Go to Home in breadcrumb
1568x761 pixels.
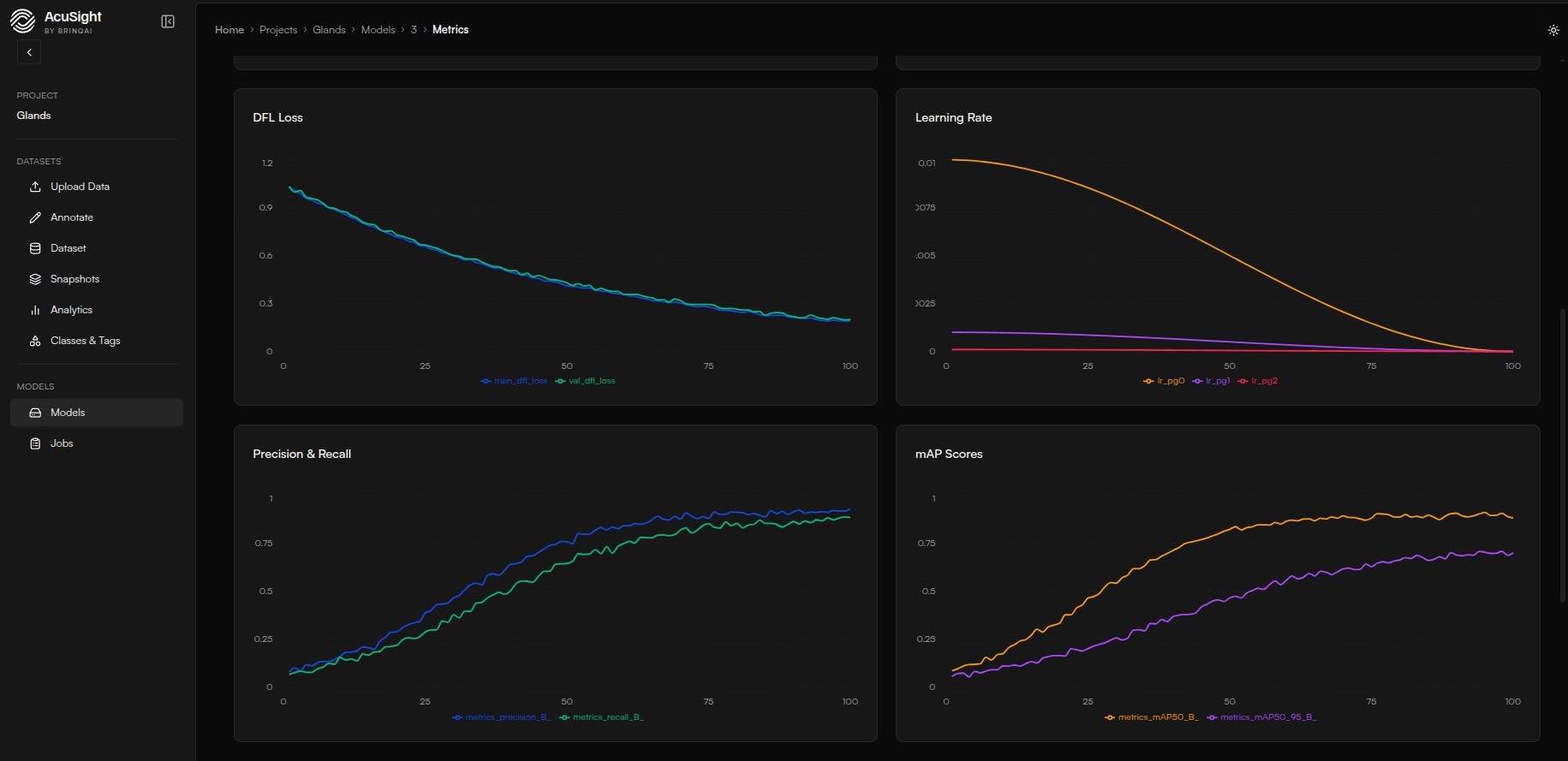pyautogui.click(x=230, y=30)
